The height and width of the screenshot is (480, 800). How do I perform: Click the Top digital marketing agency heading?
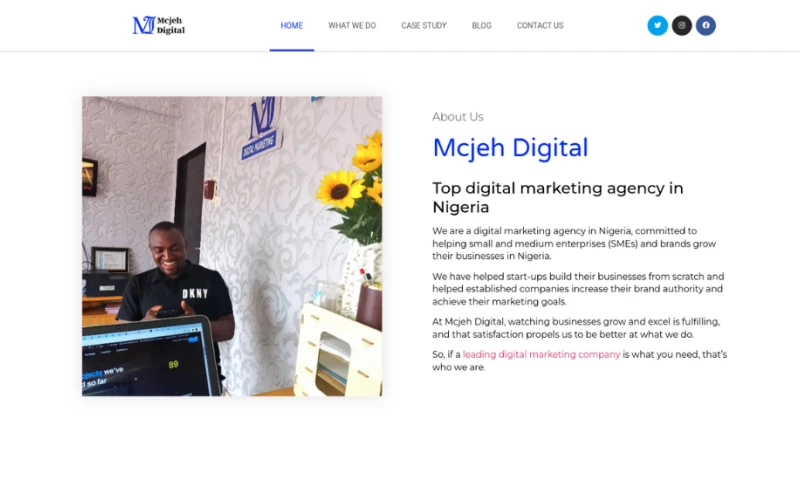coord(558,197)
